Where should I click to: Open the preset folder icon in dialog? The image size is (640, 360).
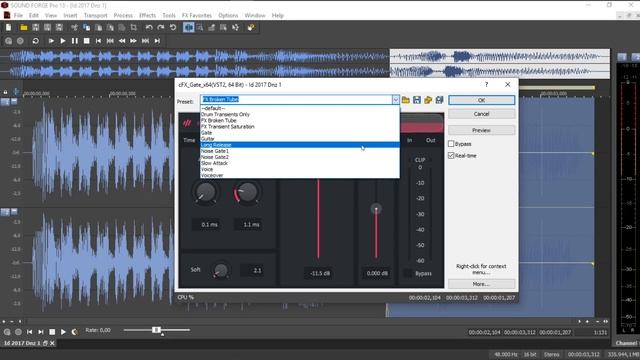click(406, 100)
